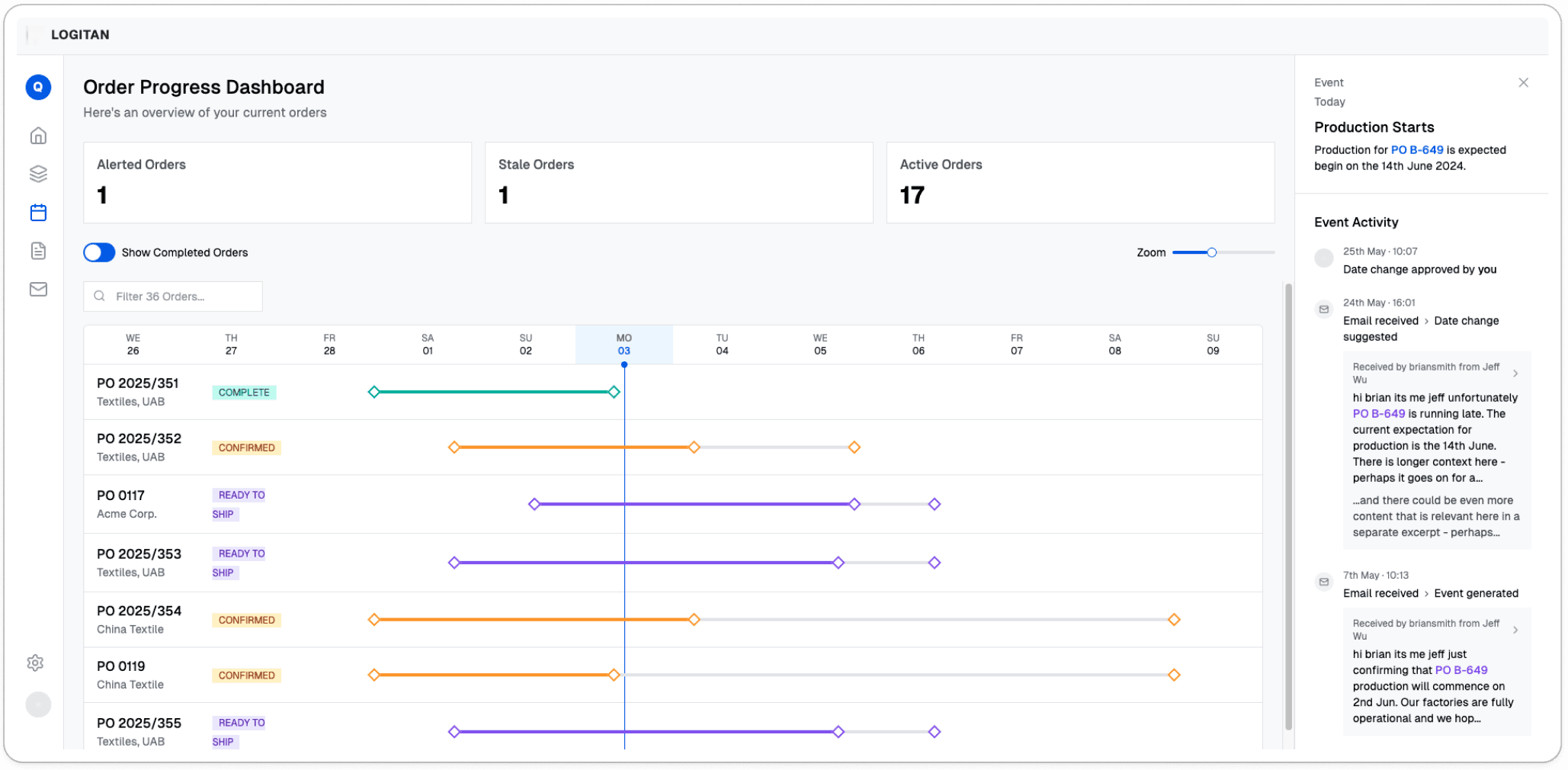Open settings gear in sidebar
The height and width of the screenshot is (770, 1568).
(35, 663)
